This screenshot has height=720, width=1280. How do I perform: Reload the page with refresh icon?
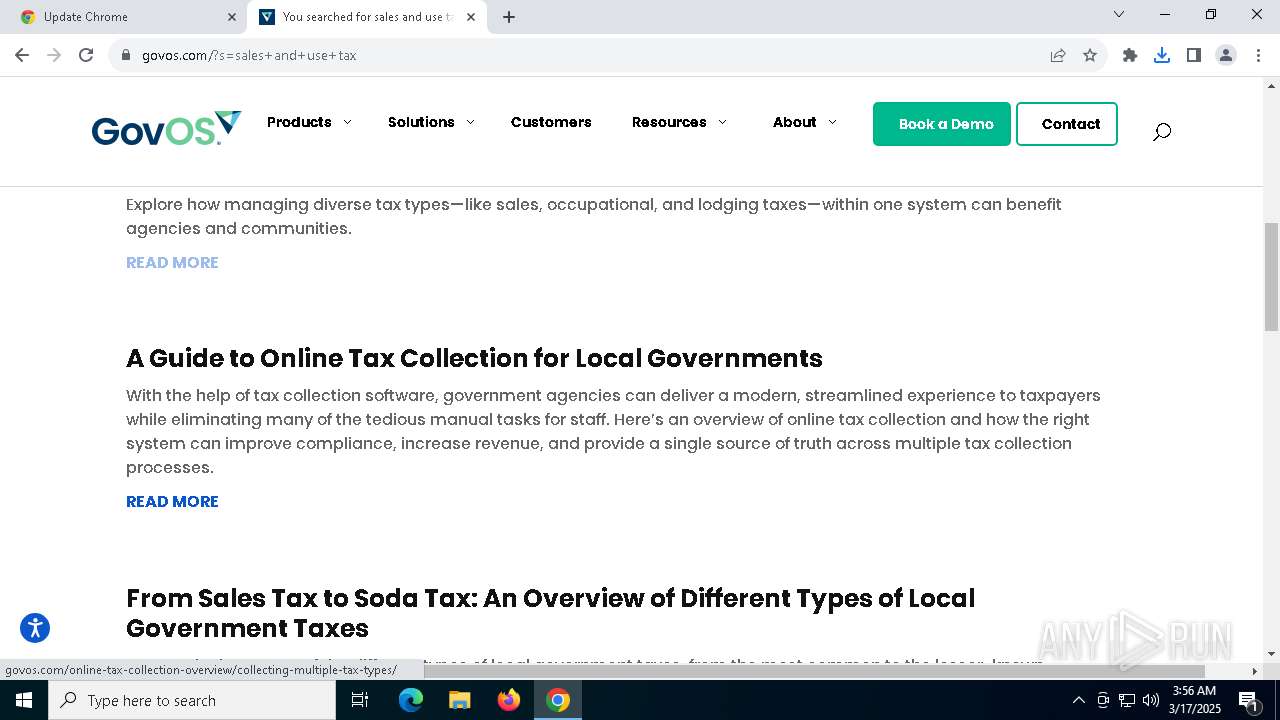86,55
